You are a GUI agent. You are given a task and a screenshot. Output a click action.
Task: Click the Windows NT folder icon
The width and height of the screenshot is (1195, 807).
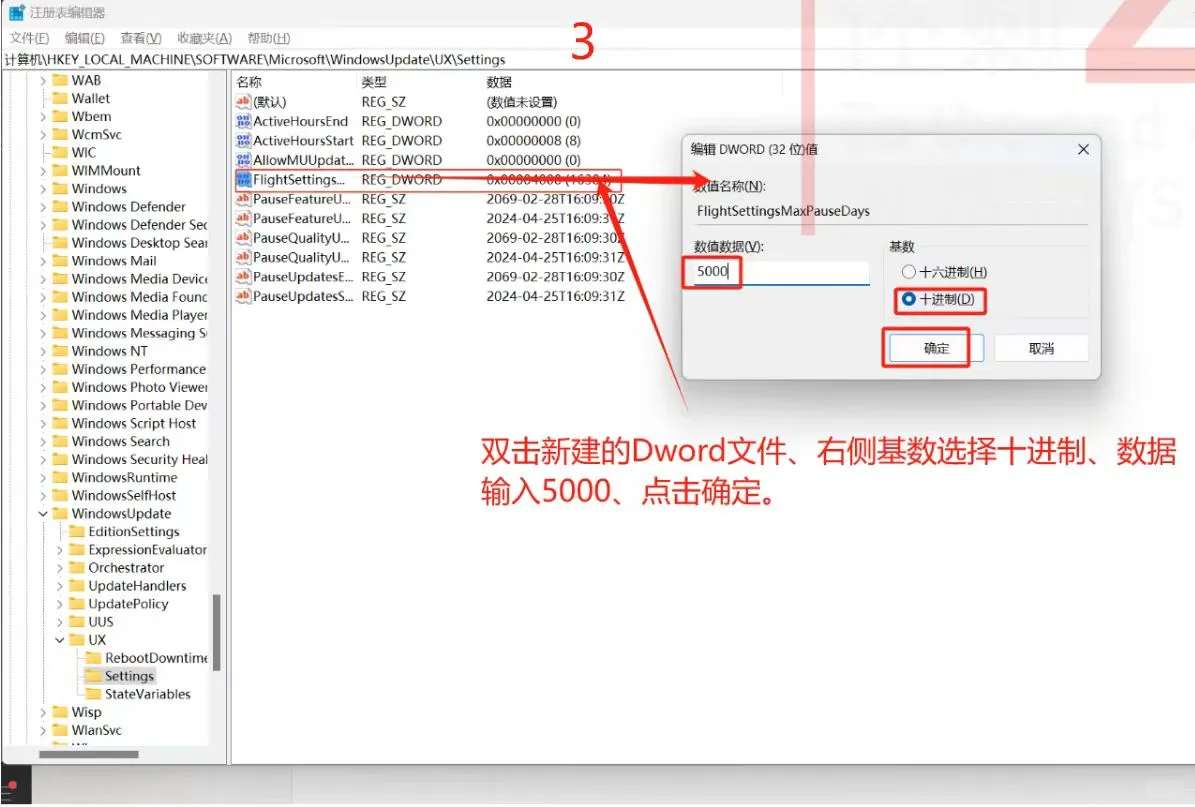tap(59, 351)
